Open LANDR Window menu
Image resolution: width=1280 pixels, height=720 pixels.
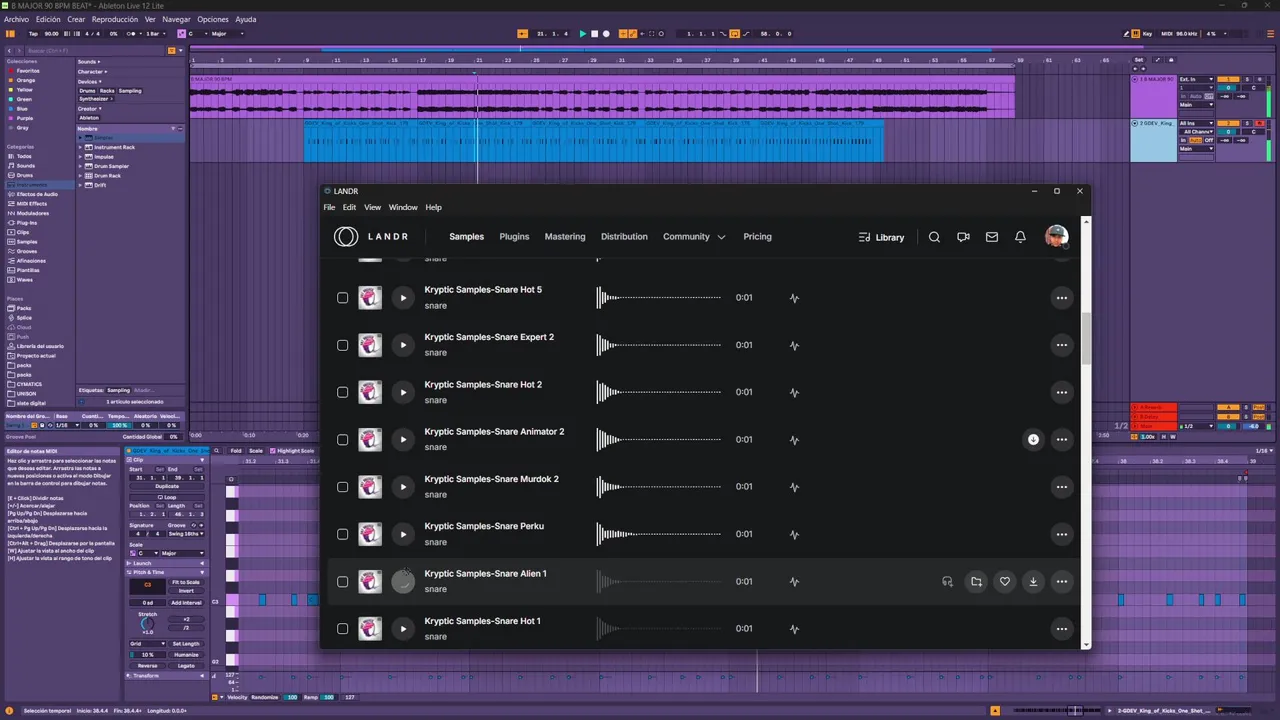[403, 207]
